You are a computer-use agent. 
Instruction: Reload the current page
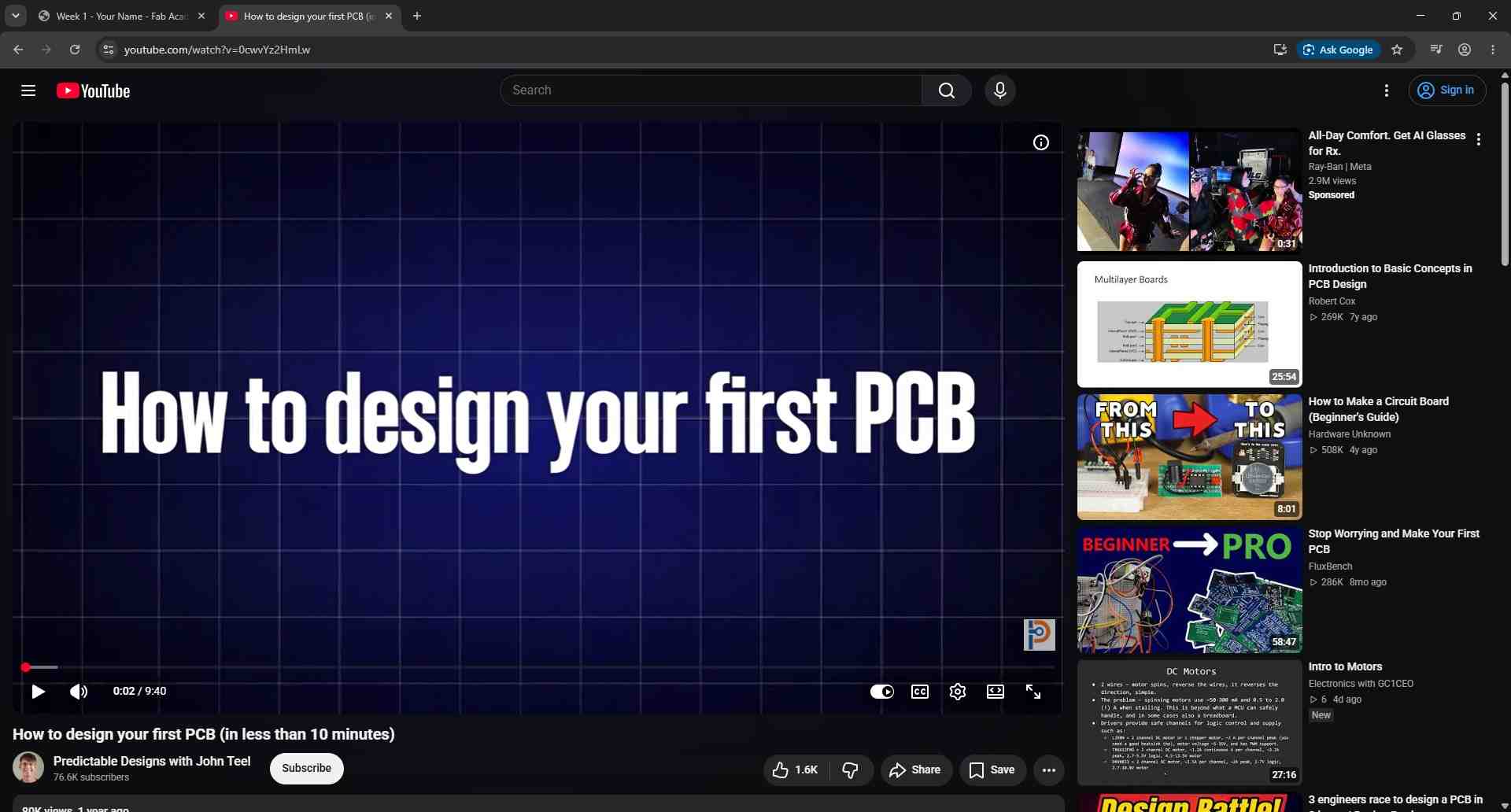click(x=75, y=50)
